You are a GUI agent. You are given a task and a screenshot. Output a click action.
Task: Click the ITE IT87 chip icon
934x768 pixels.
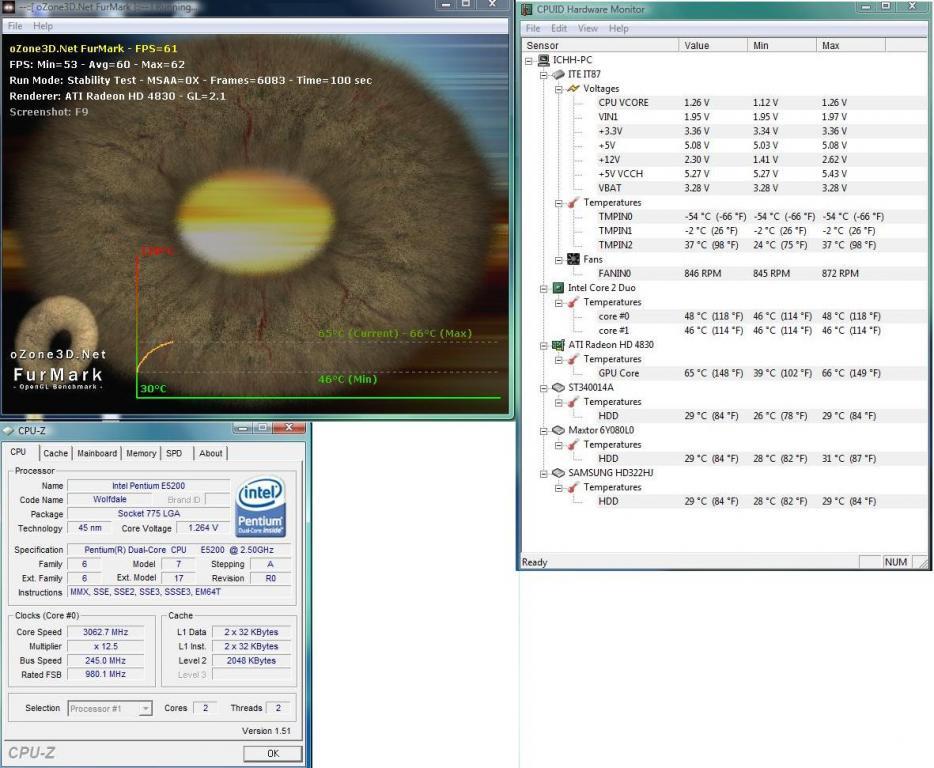558,74
